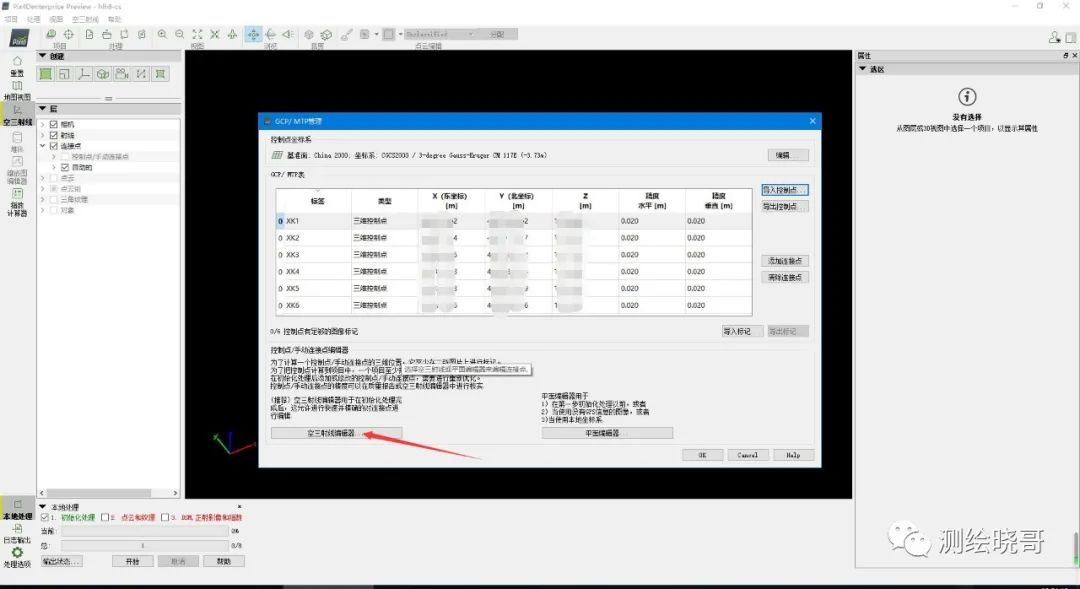Click the paintbrush point cloud edit icon
The height and width of the screenshot is (589, 1080).
[346, 34]
